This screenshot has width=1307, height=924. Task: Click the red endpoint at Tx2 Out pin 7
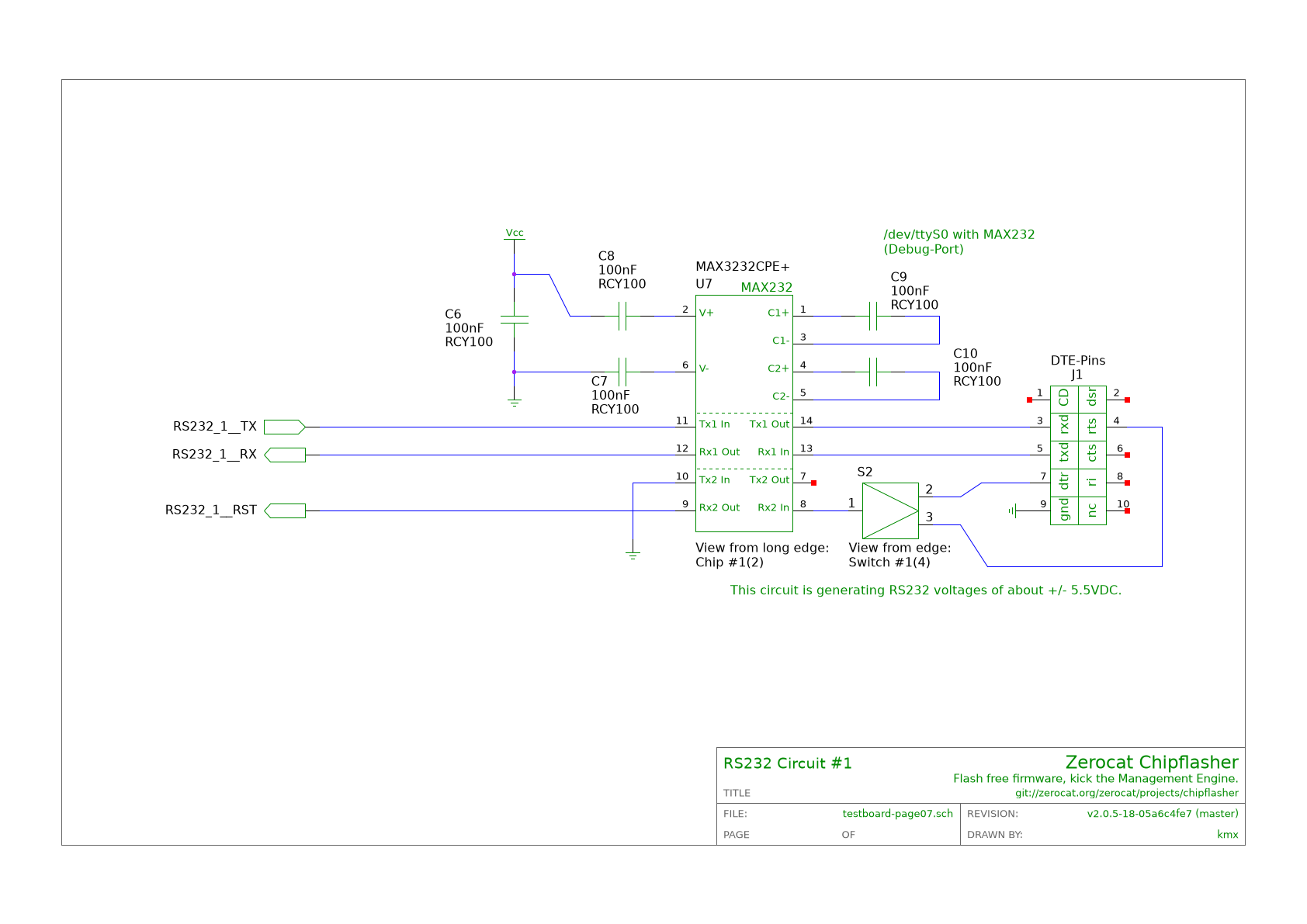click(x=813, y=483)
